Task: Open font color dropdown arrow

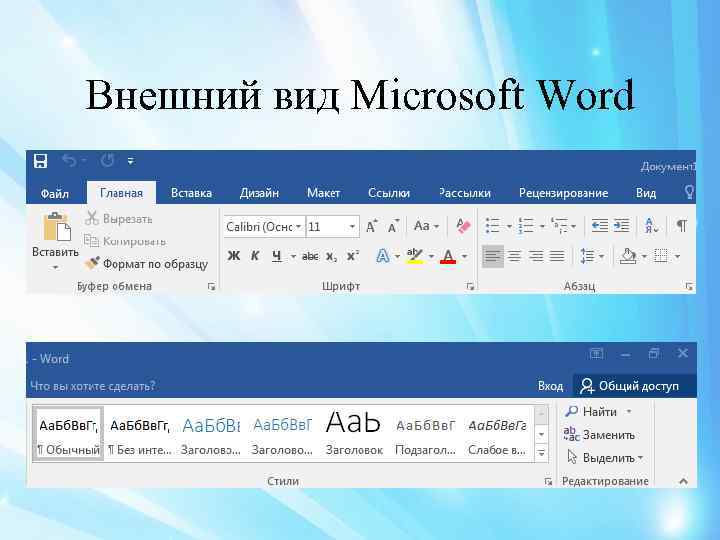Action: pos(465,256)
